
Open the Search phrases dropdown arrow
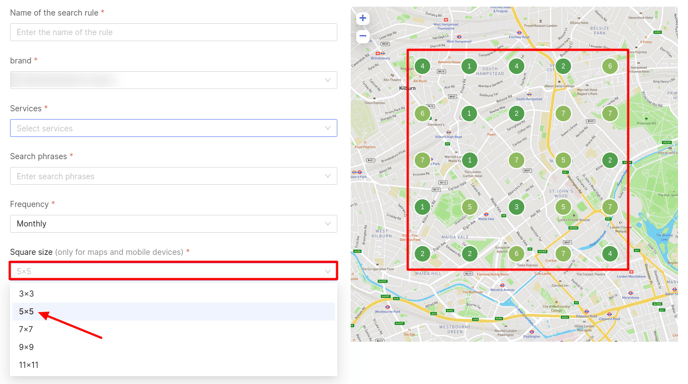point(327,176)
